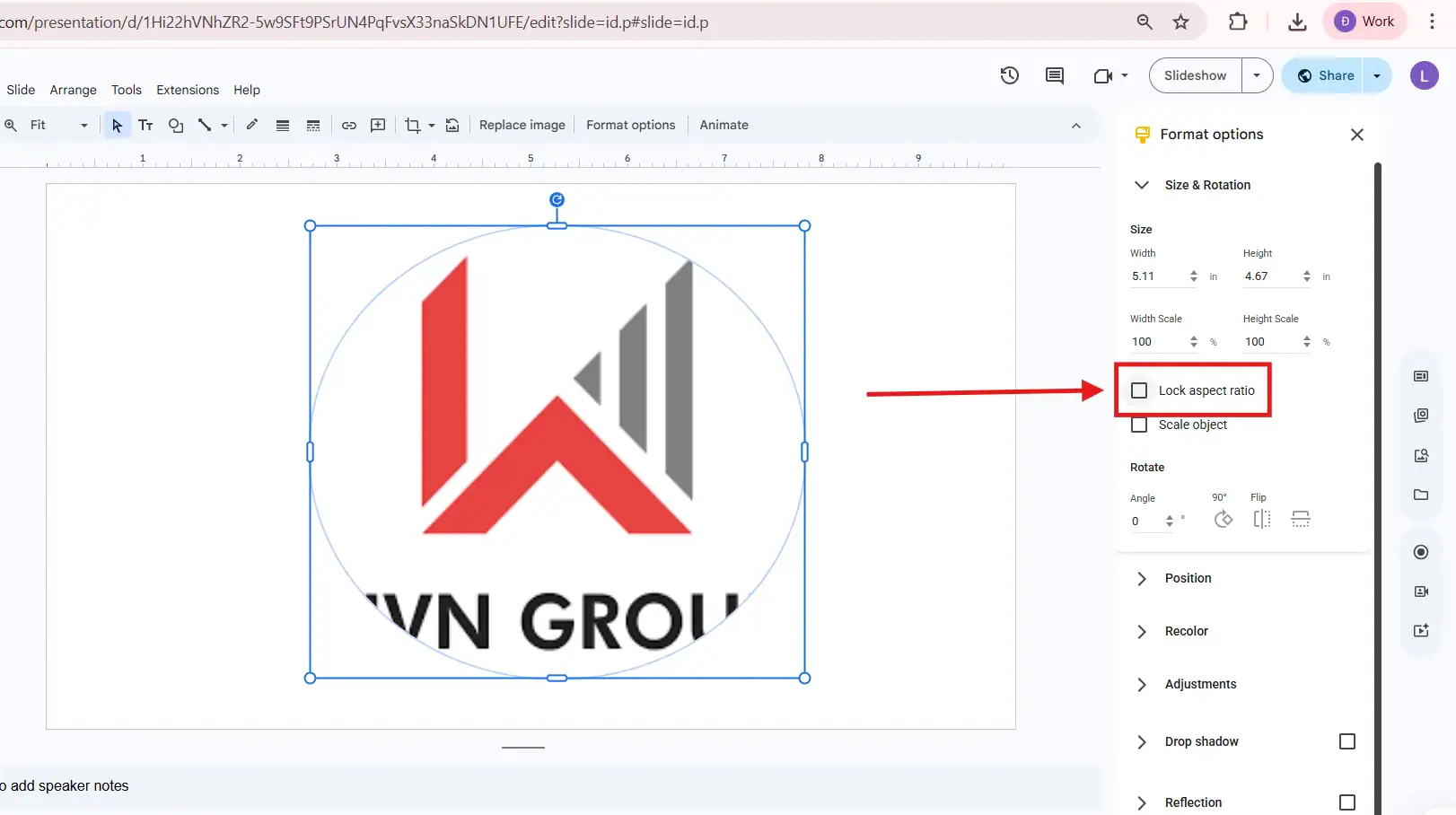The width and height of the screenshot is (1456, 815).
Task: Enable the Drop shadow effect
Action: pyautogui.click(x=1346, y=741)
